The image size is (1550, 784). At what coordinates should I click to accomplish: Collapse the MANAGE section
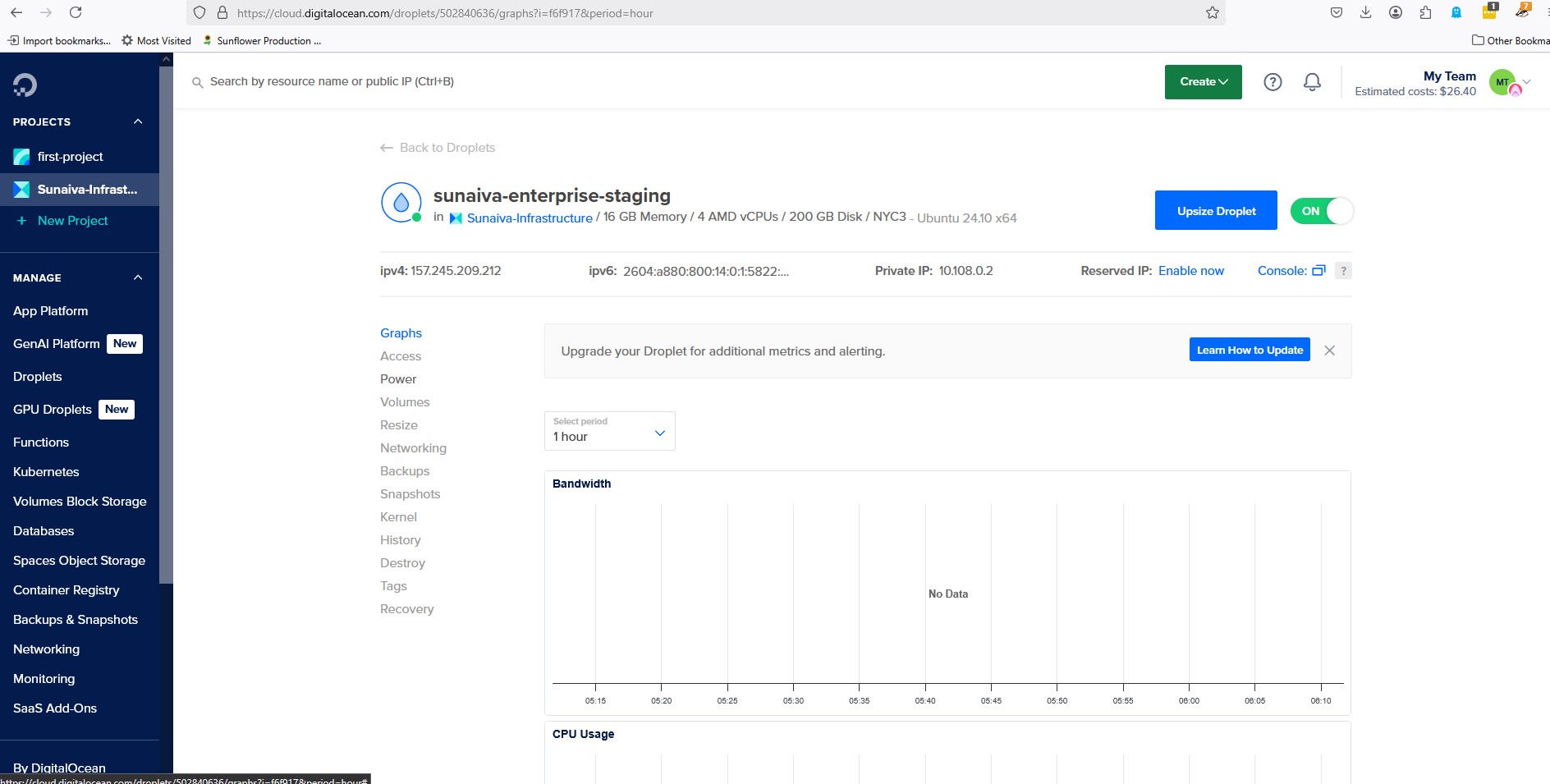(x=138, y=277)
